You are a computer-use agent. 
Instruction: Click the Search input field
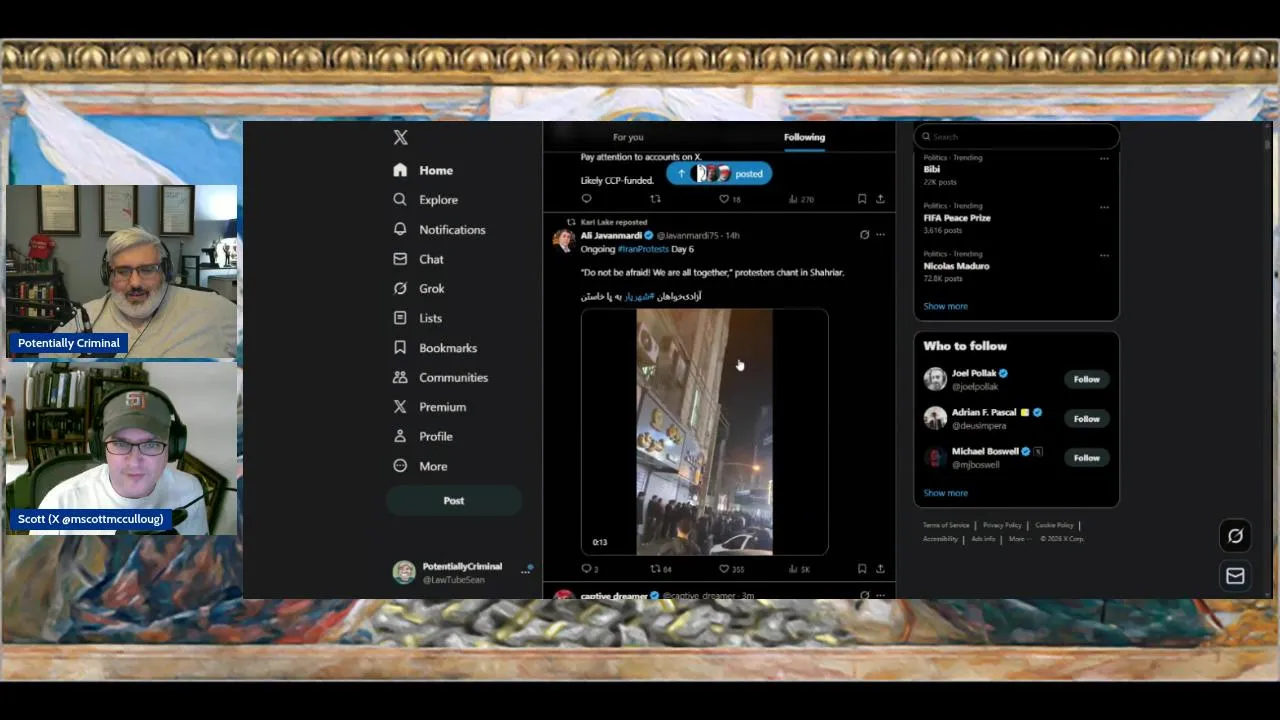coord(1016,137)
